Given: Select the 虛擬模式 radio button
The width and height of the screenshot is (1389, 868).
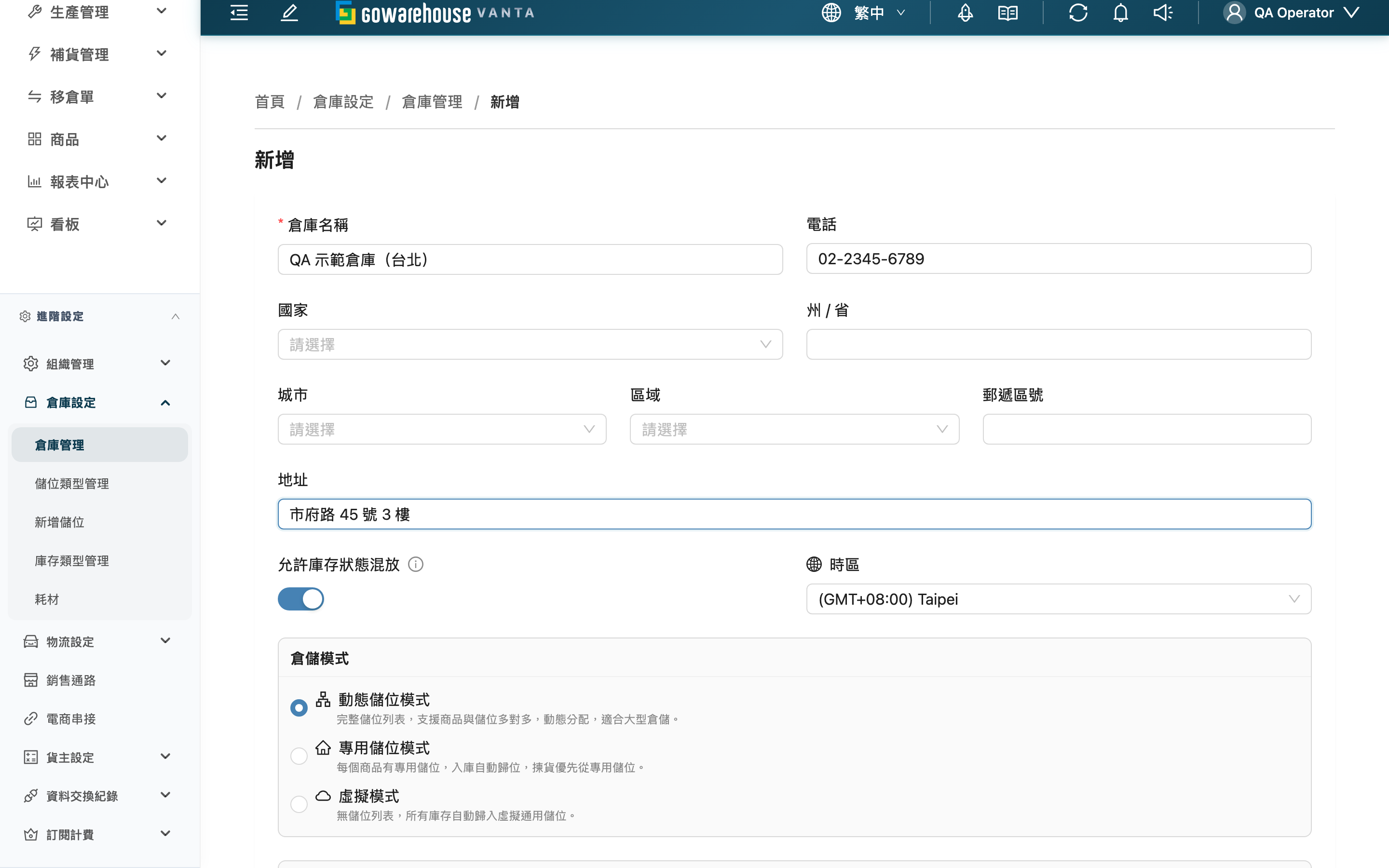Looking at the screenshot, I should 299,804.
